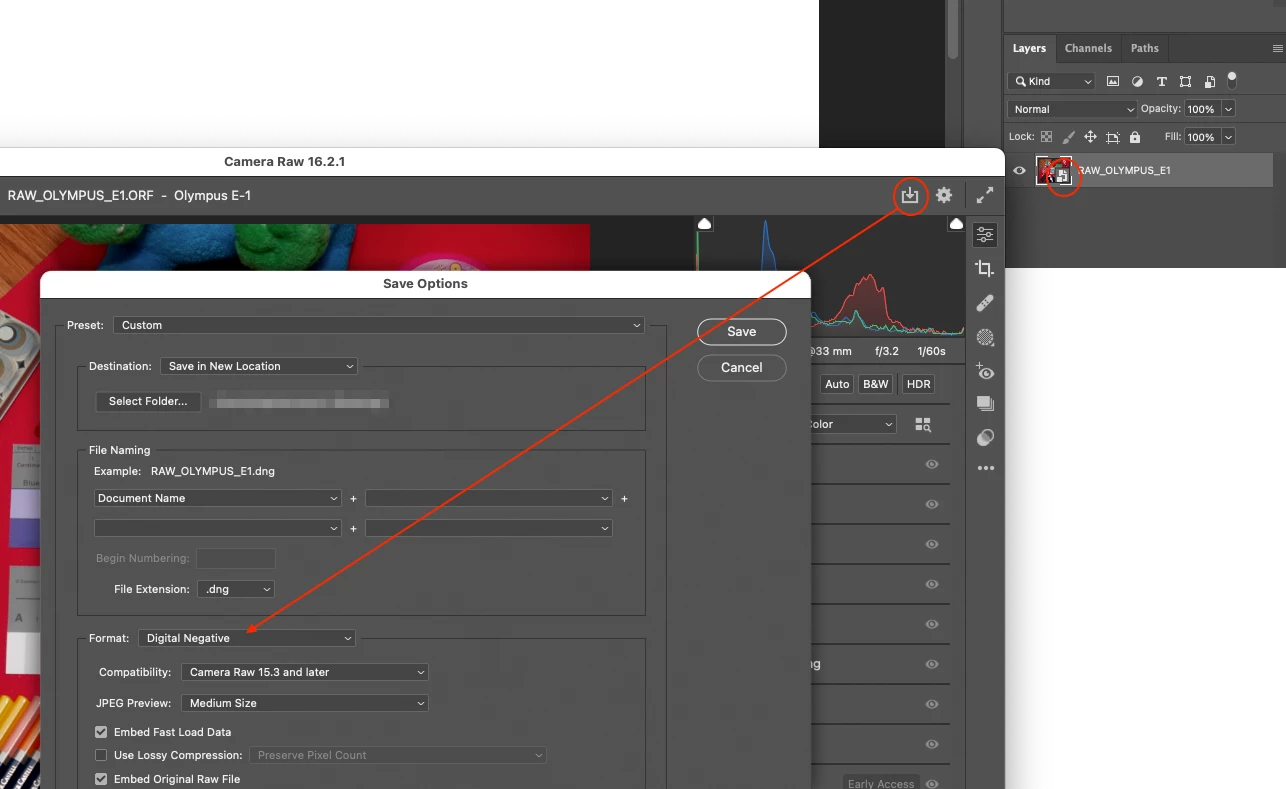The width and height of the screenshot is (1286, 789).
Task: Open the Format Digital Negative dropdown
Action: [247, 638]
